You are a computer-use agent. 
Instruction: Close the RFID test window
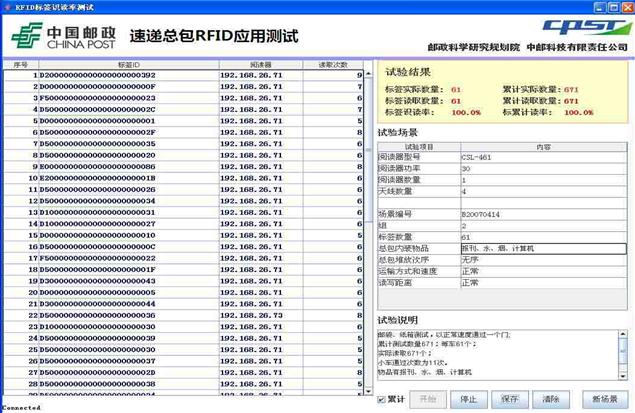pos(628,7)
